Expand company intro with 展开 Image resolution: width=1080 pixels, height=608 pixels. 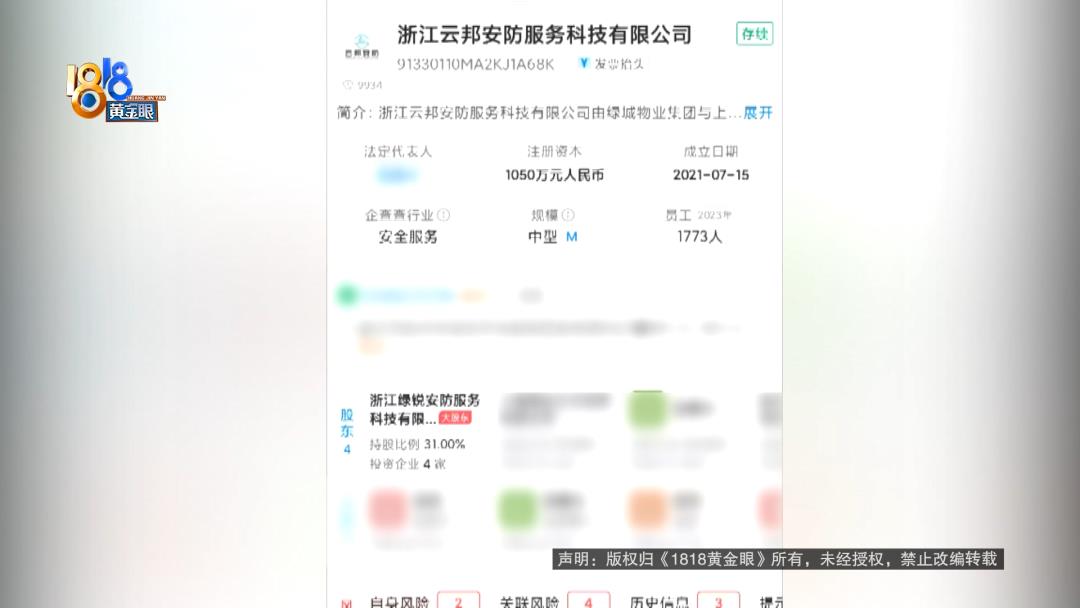(758, 112)
